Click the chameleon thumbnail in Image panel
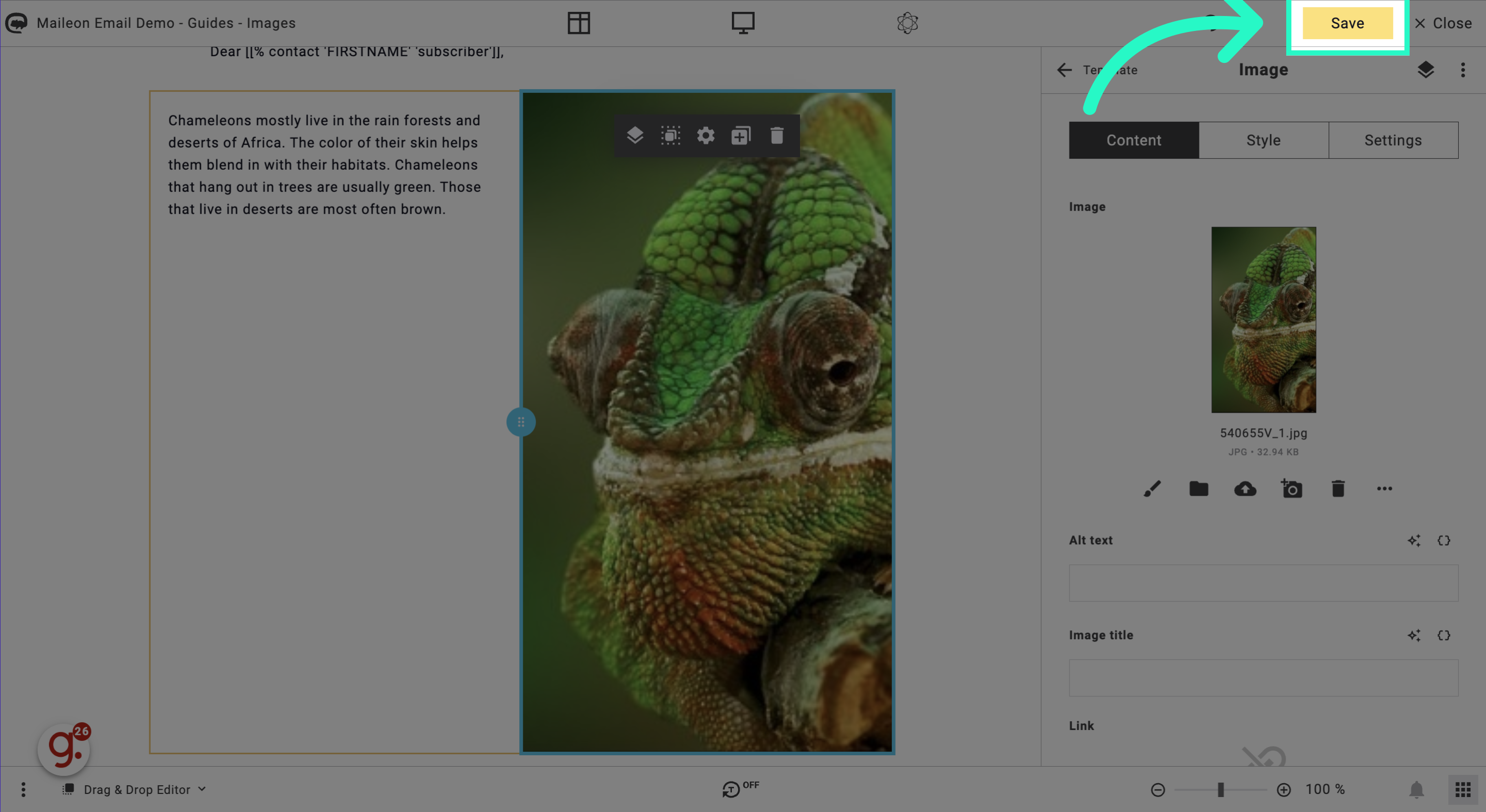Screen dimensions: 1486x812 (x=1264, y=319)
